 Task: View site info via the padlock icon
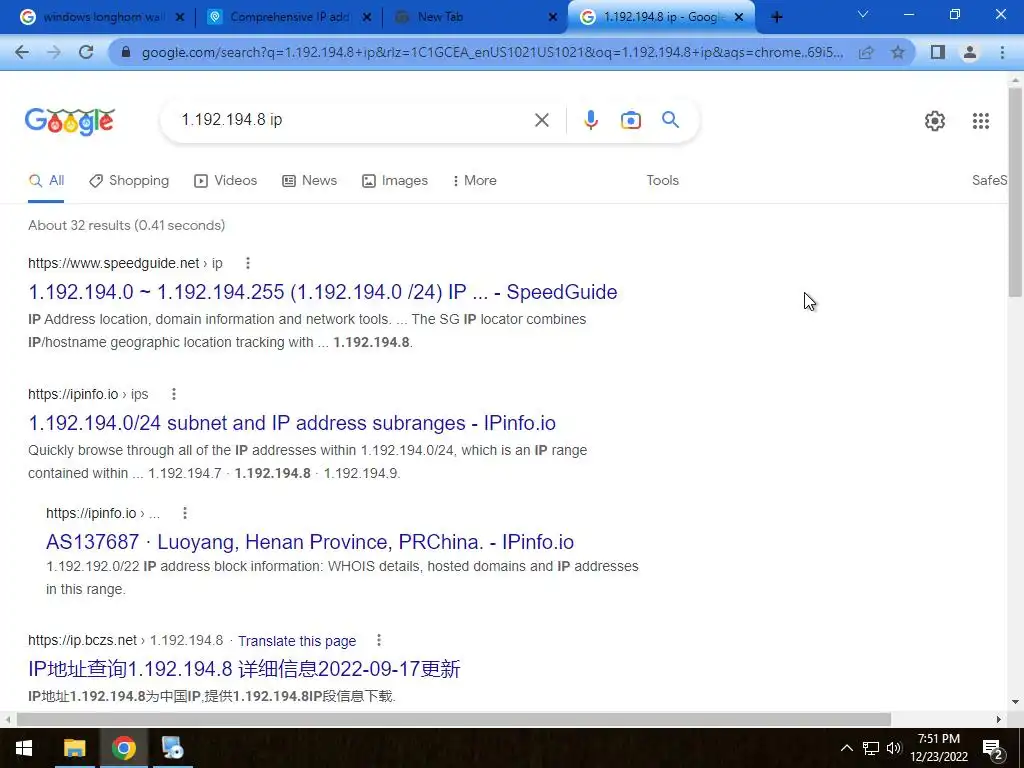point(127,52)
